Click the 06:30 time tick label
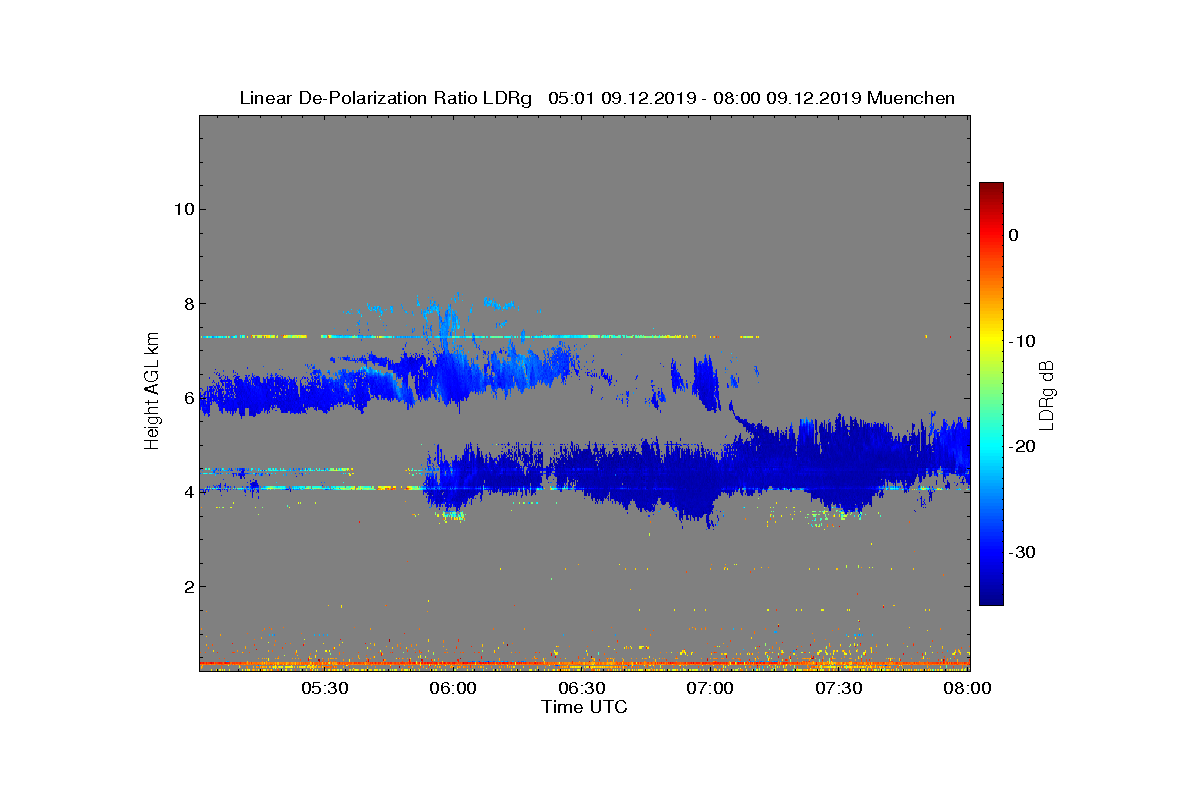Screen dimensions: 1200x800 (x=583, y=688)
